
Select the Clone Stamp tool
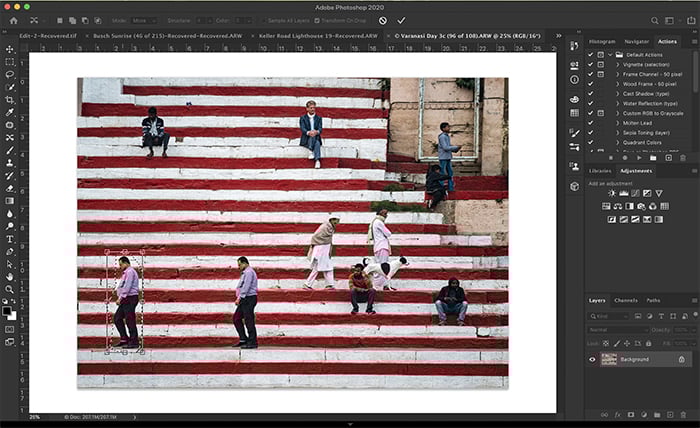pos(9,163)
